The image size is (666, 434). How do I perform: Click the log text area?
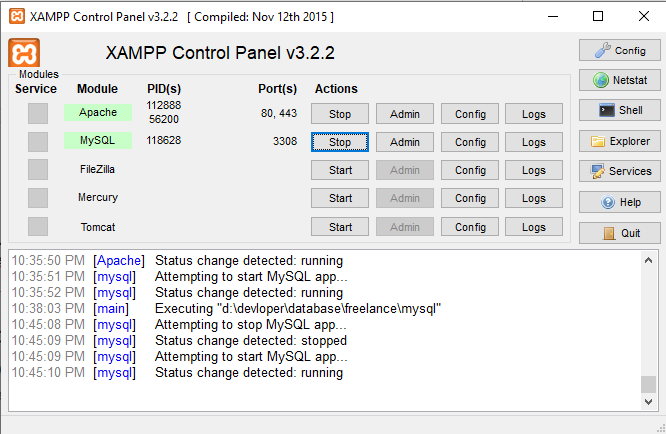click(325, 330)
